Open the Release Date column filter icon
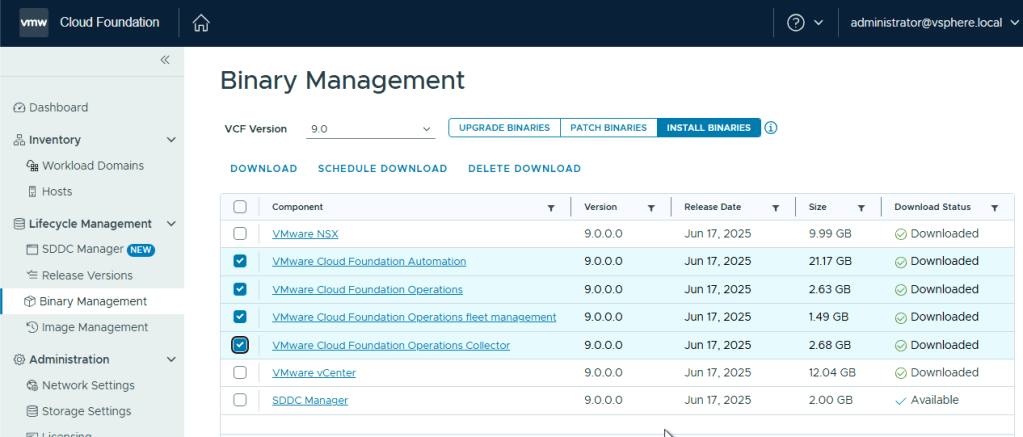The width and height of the screenshot is (1023, 437). click(x=776, y=208)
